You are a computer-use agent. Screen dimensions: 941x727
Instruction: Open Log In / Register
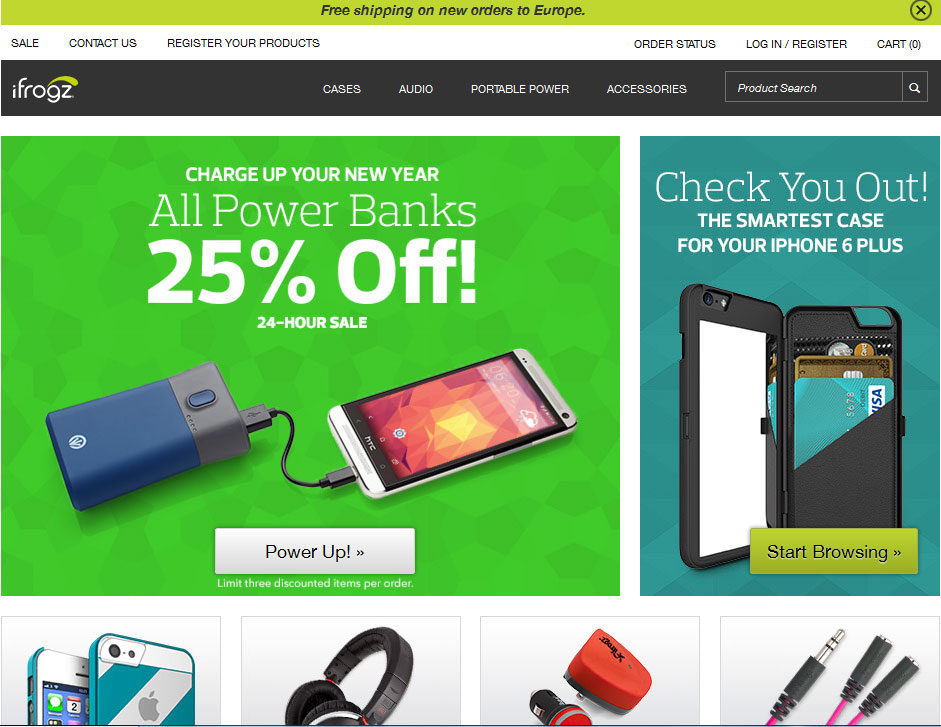[x=796, y=44]
